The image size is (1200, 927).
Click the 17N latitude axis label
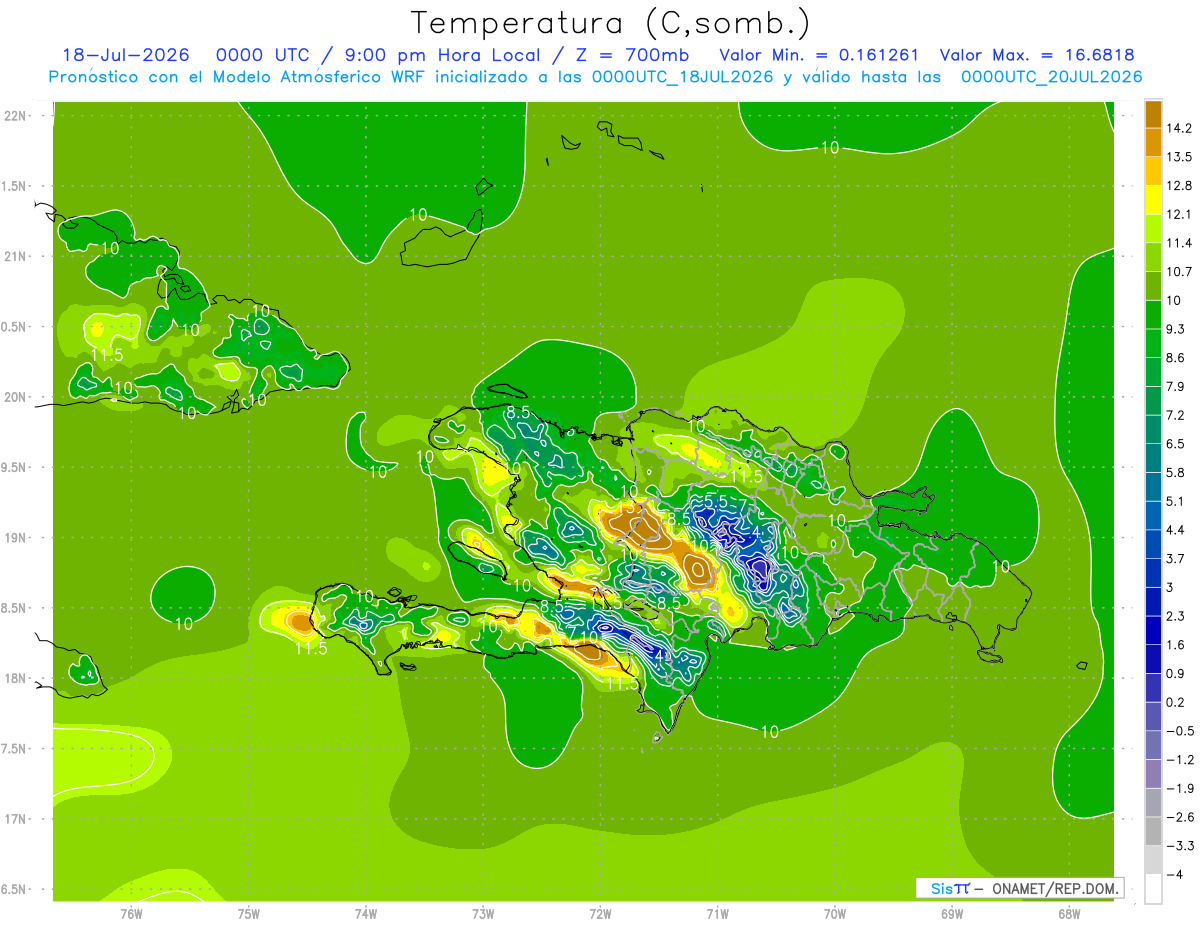coord(15,820)
